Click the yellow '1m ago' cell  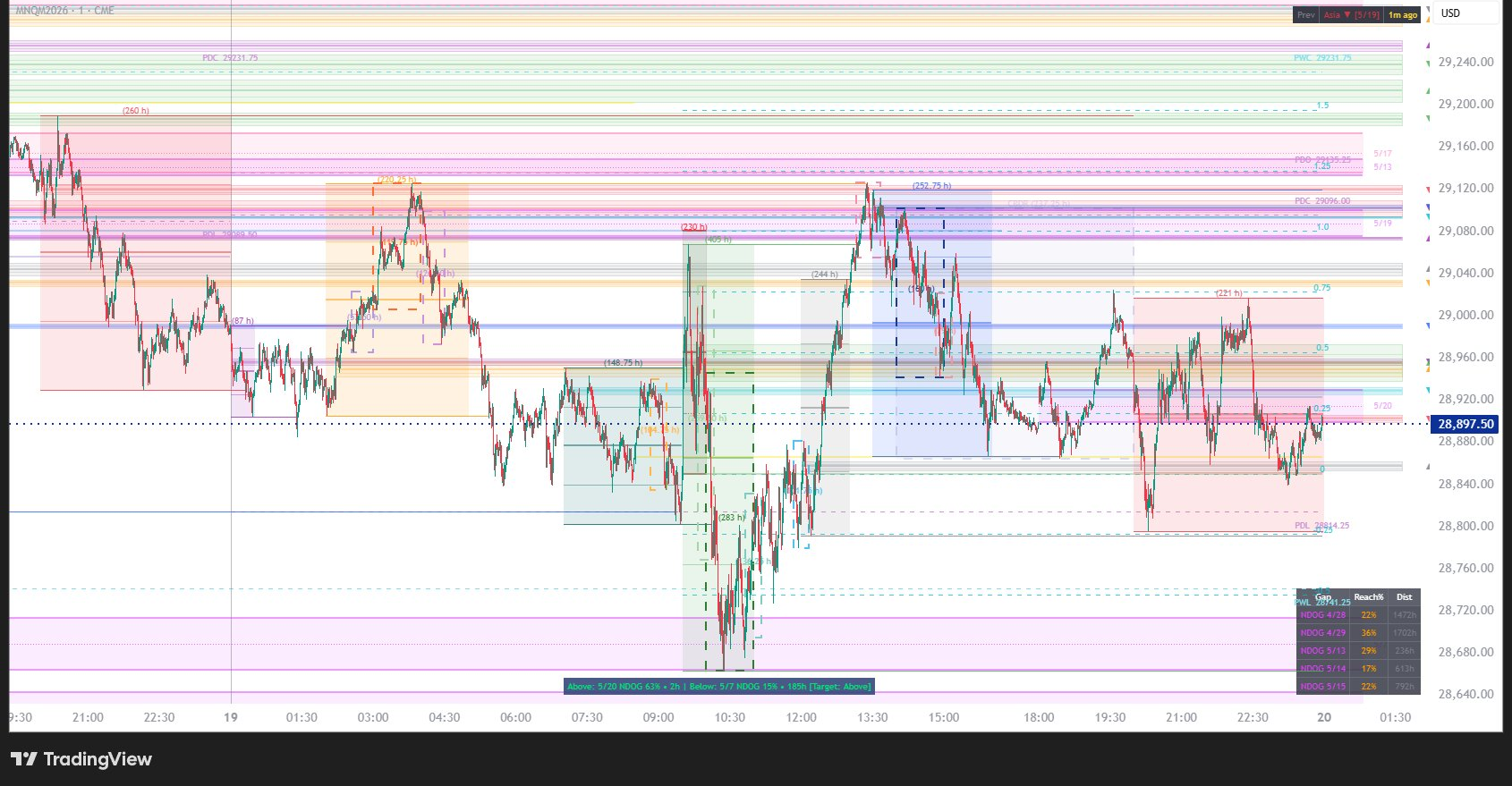pyautogui.click(x=1403, y=15)
